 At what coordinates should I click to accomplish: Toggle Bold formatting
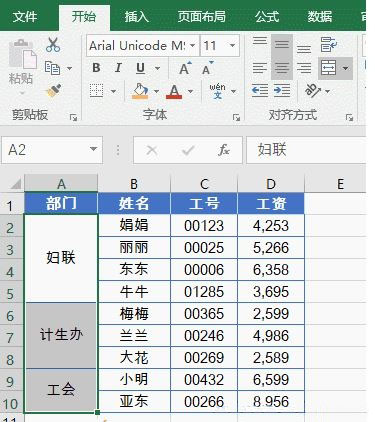coord(96,68)
